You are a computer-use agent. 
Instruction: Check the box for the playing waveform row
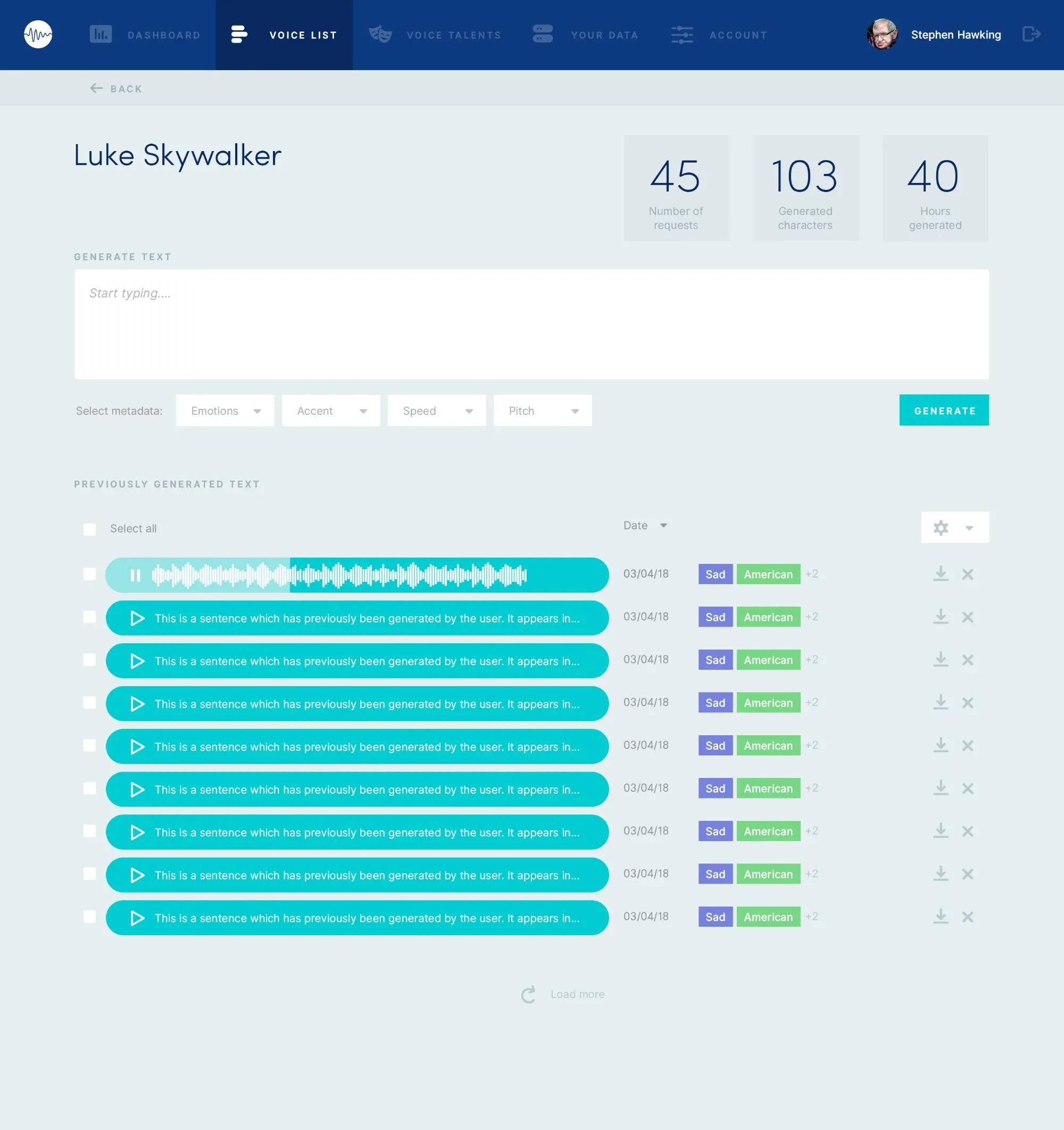click(89, 574)
